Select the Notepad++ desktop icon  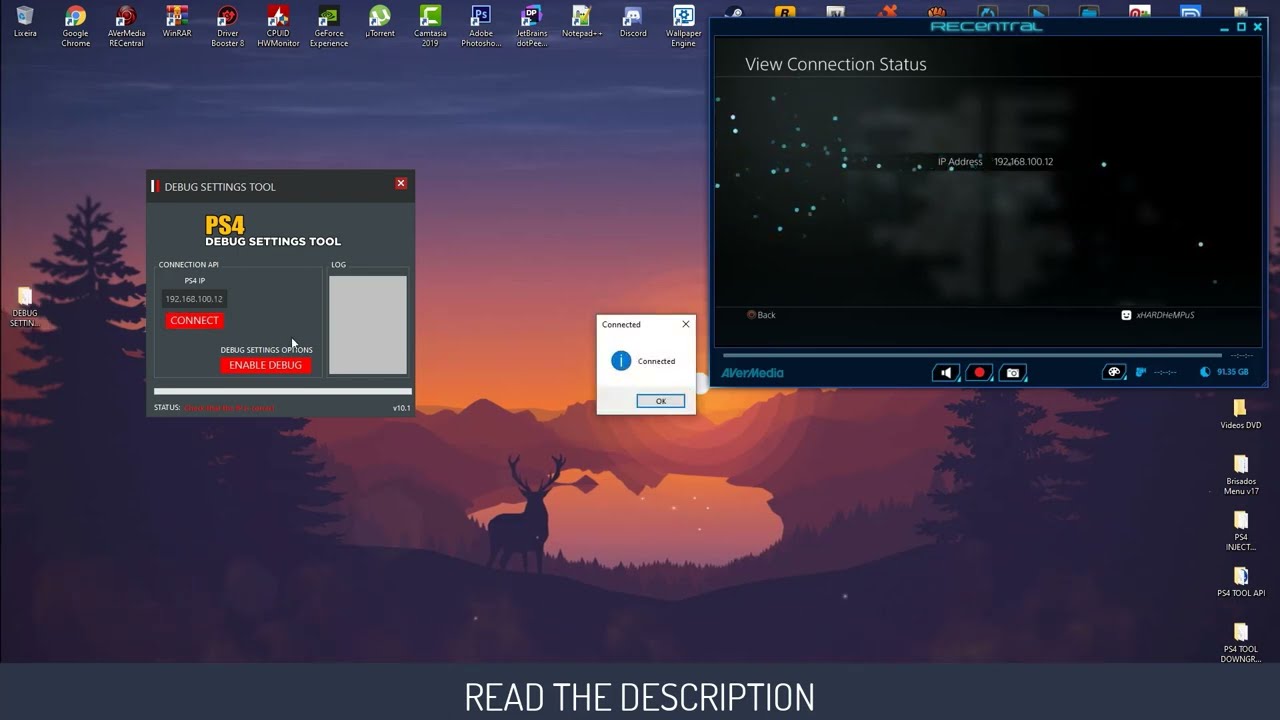pos(582,22)
